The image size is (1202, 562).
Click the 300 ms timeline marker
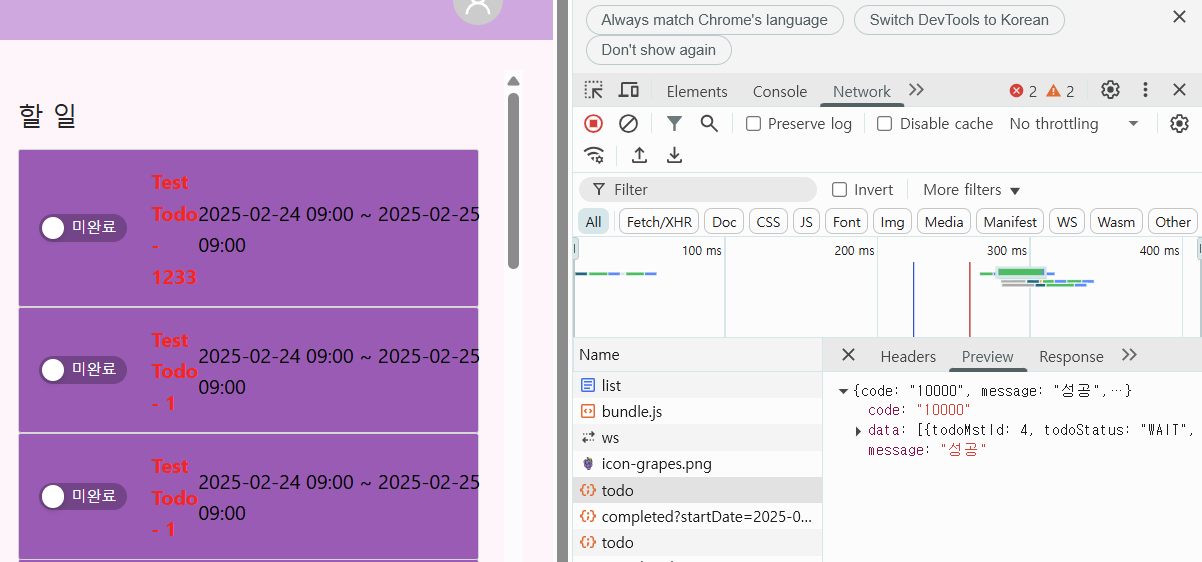[x=1006, y=250]
